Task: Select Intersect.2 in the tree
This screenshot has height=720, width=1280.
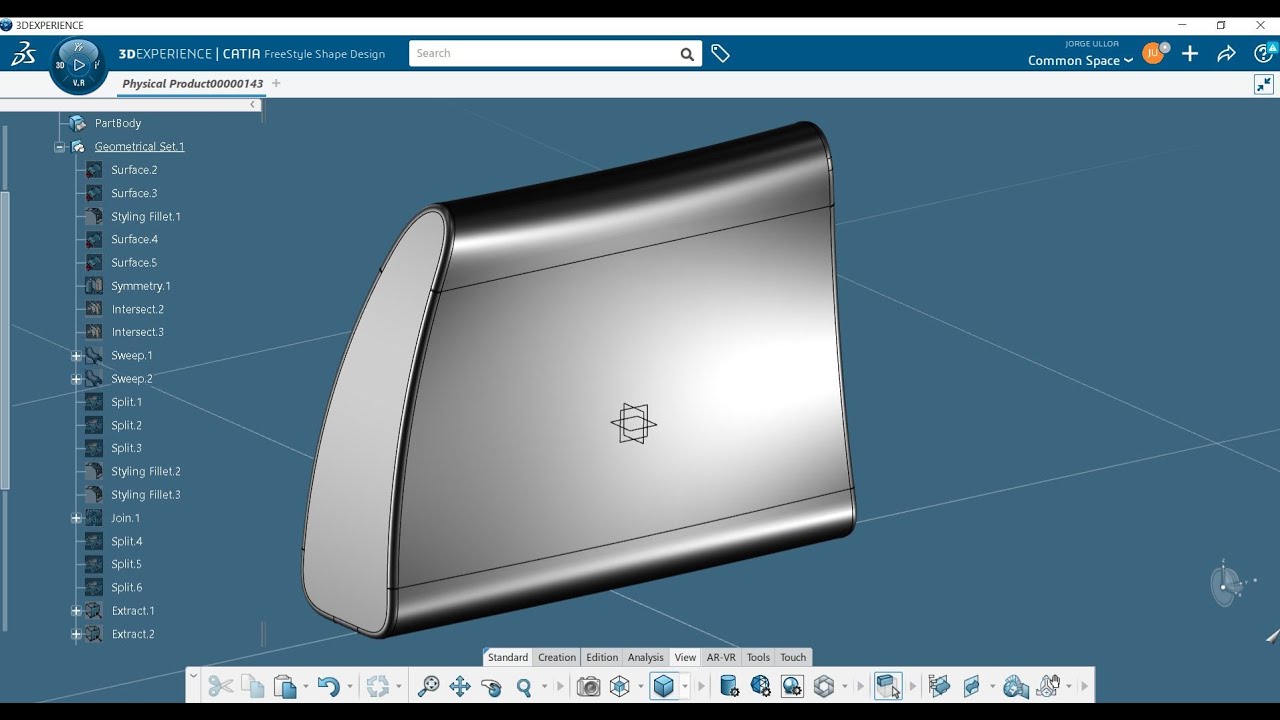Action: coord(138,310)
